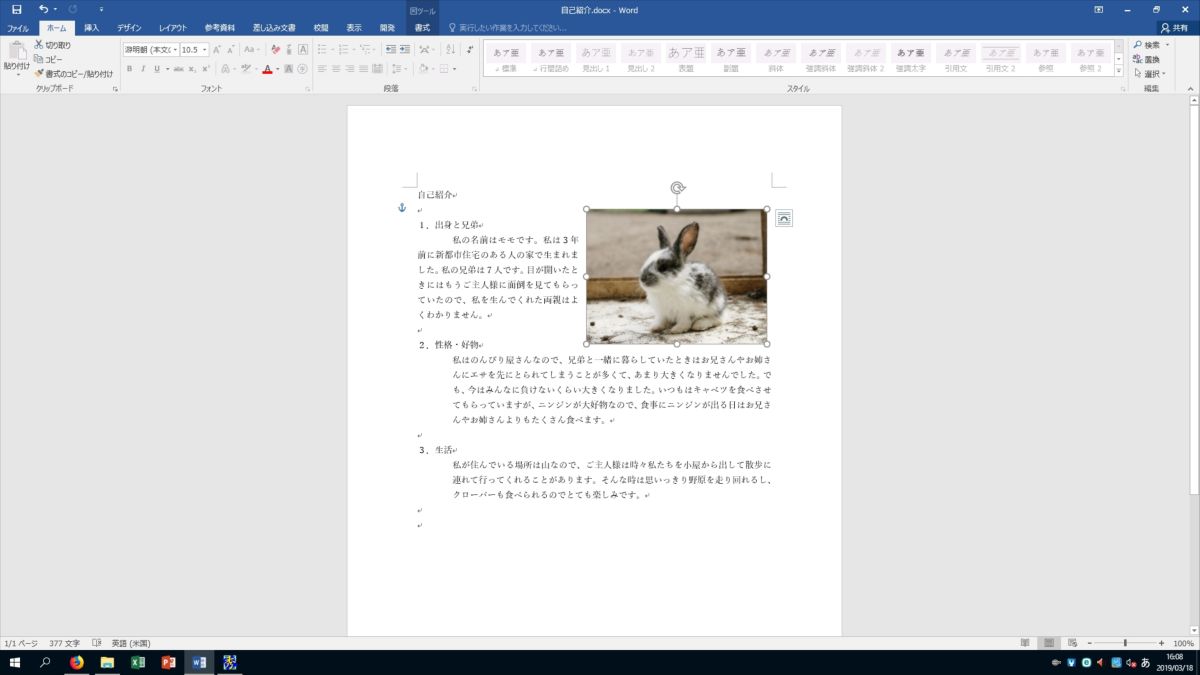This screenshot has width=1200, height=675.
Task: Click 検索 find button
Action: point(1149,45)
